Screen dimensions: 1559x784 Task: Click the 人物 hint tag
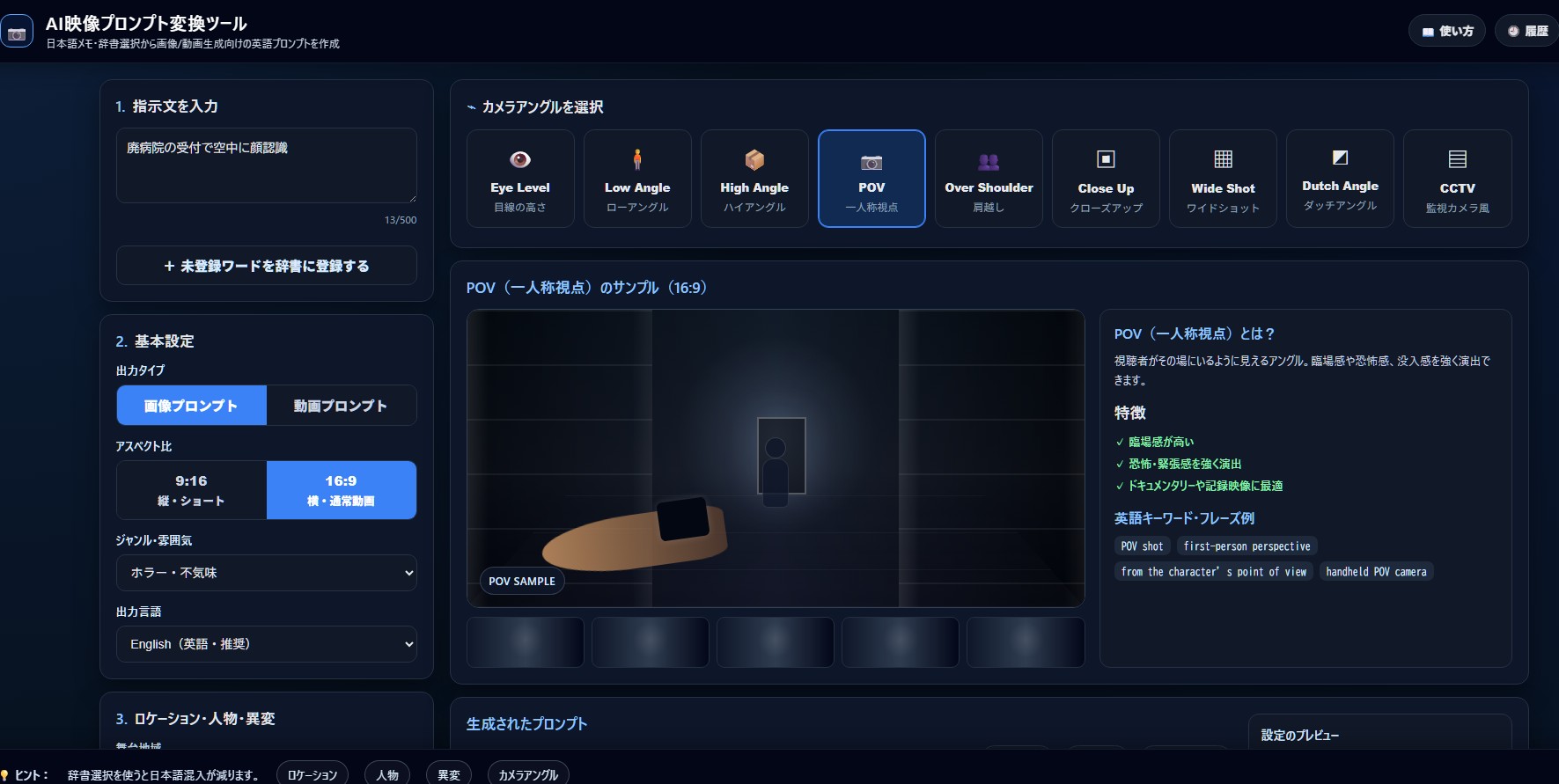pos(387,774)
